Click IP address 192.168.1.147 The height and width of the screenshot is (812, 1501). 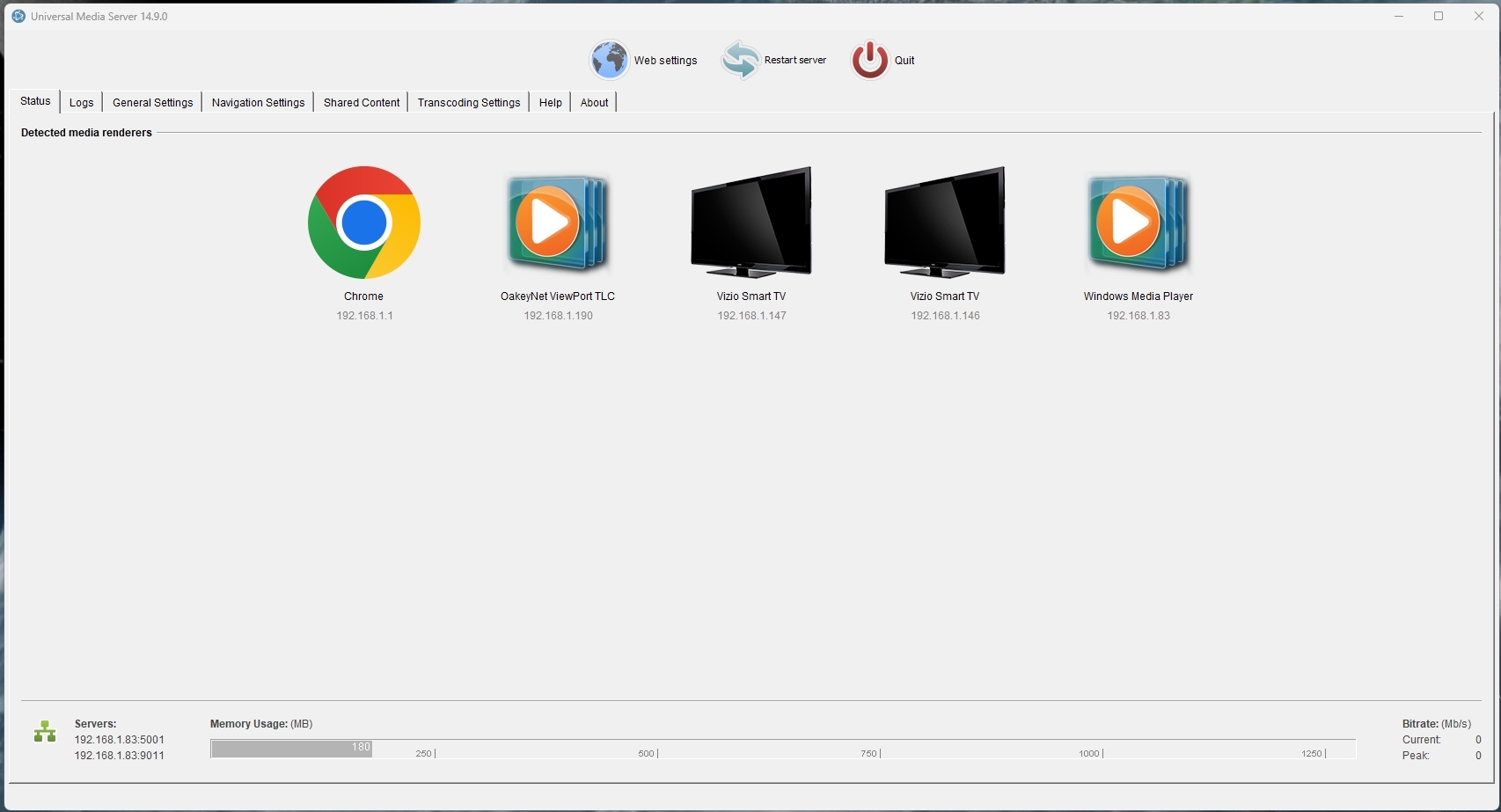(x=751, y=316)
